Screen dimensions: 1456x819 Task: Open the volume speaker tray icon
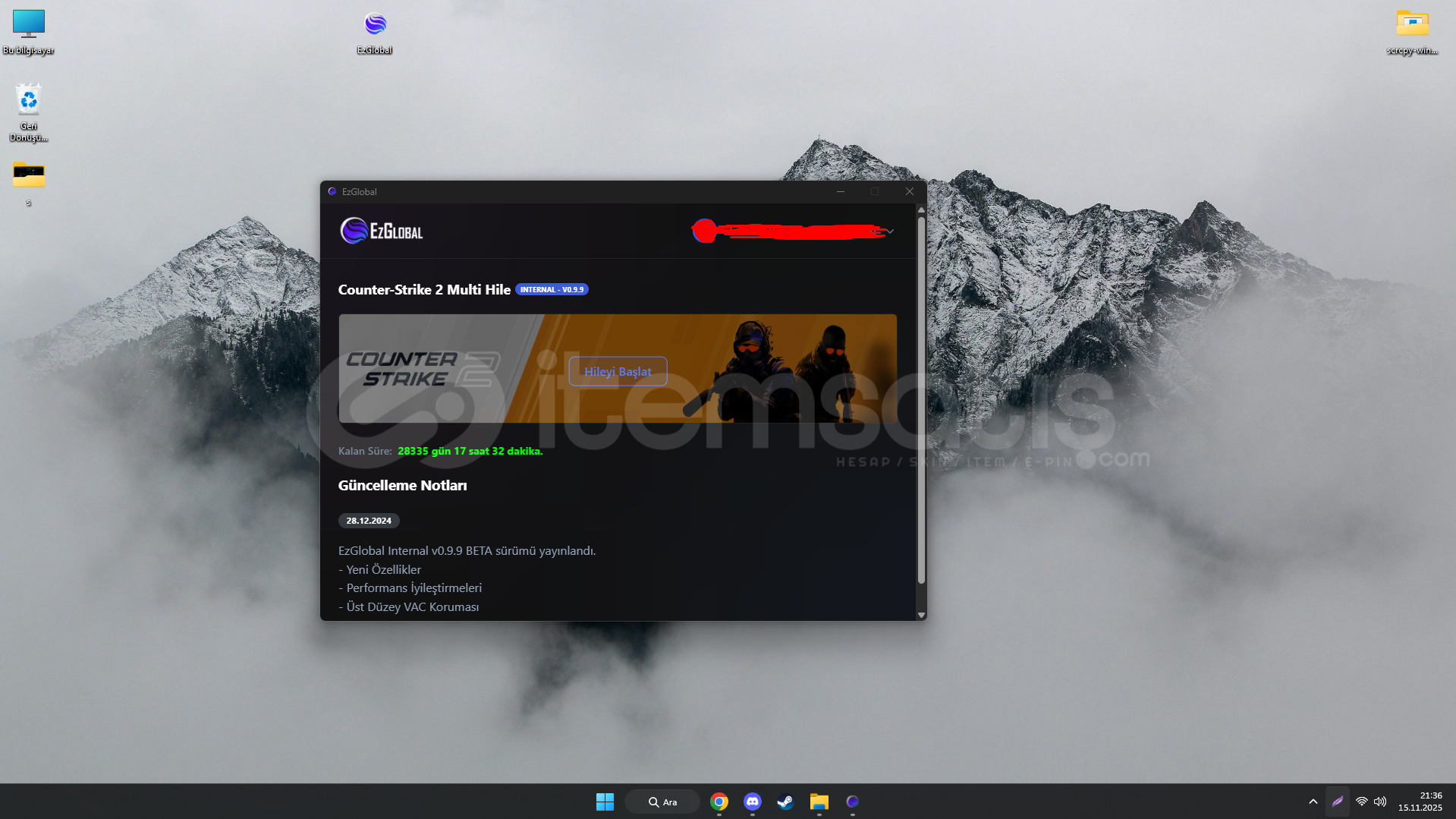[1380, 802]
